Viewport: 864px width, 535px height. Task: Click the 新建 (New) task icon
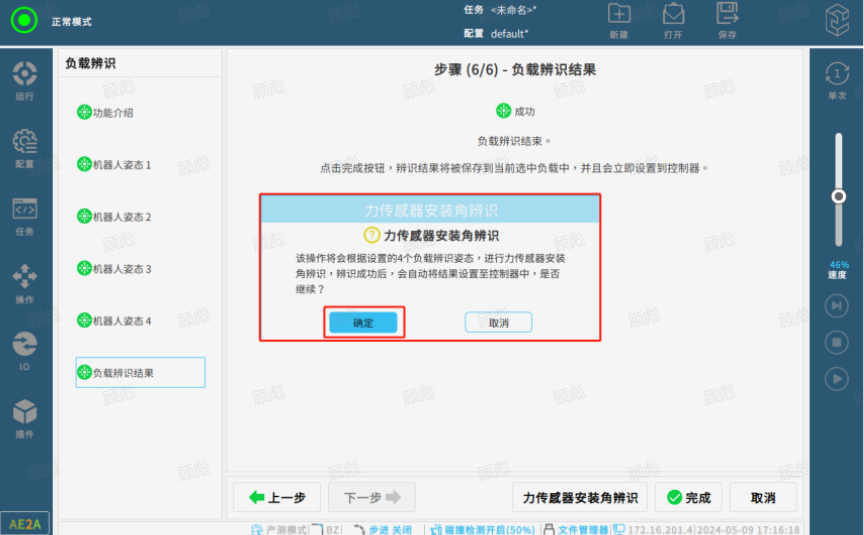[x=619, y=18]
